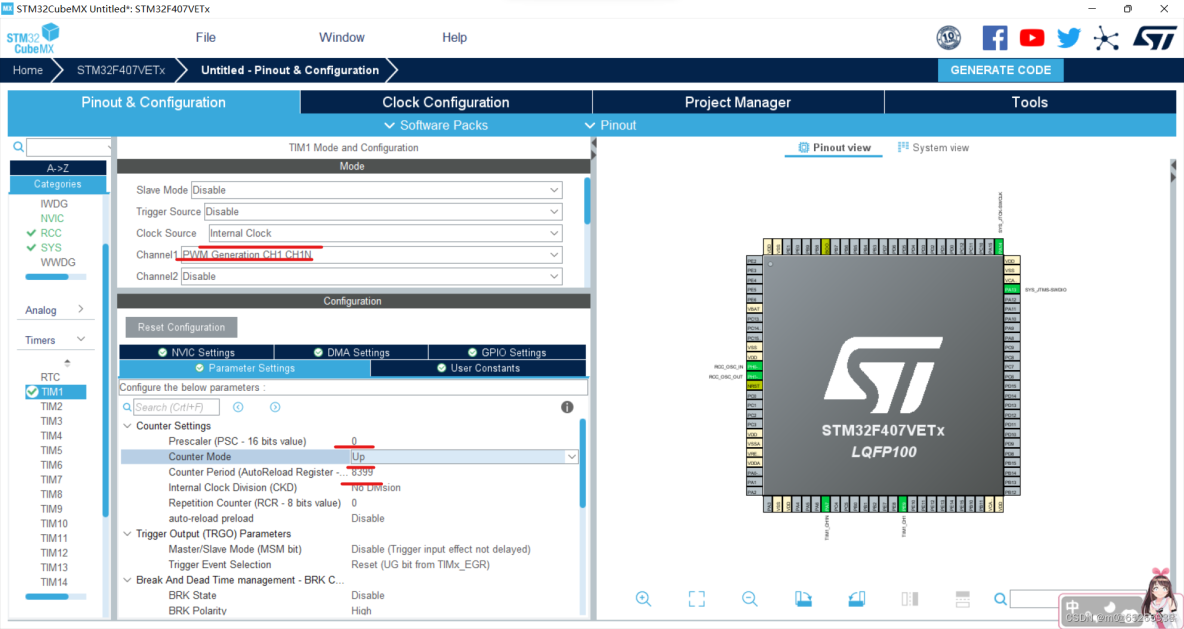Viewport: 1184px width, 629px height.
Task: Collapse the Counter Settings section
Action: click(x=127, y=425)
